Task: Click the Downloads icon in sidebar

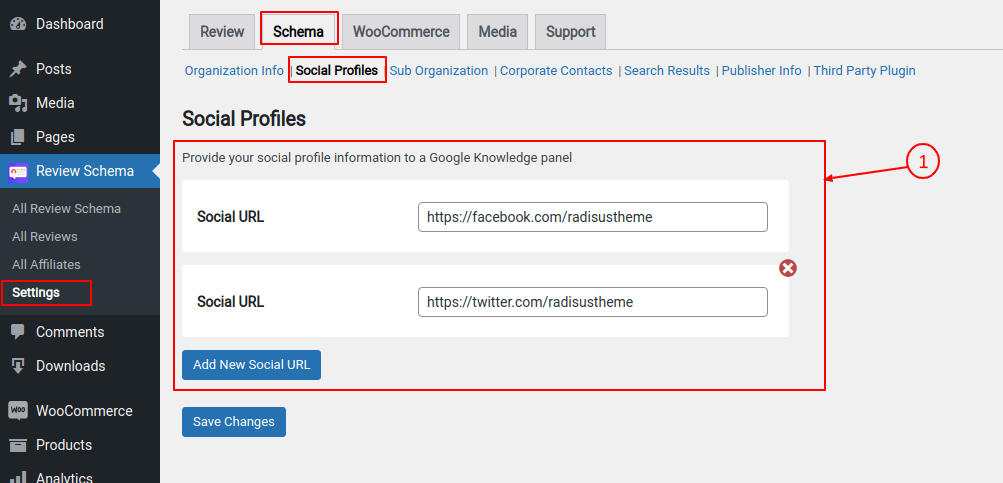Action: tap(18, 366)
